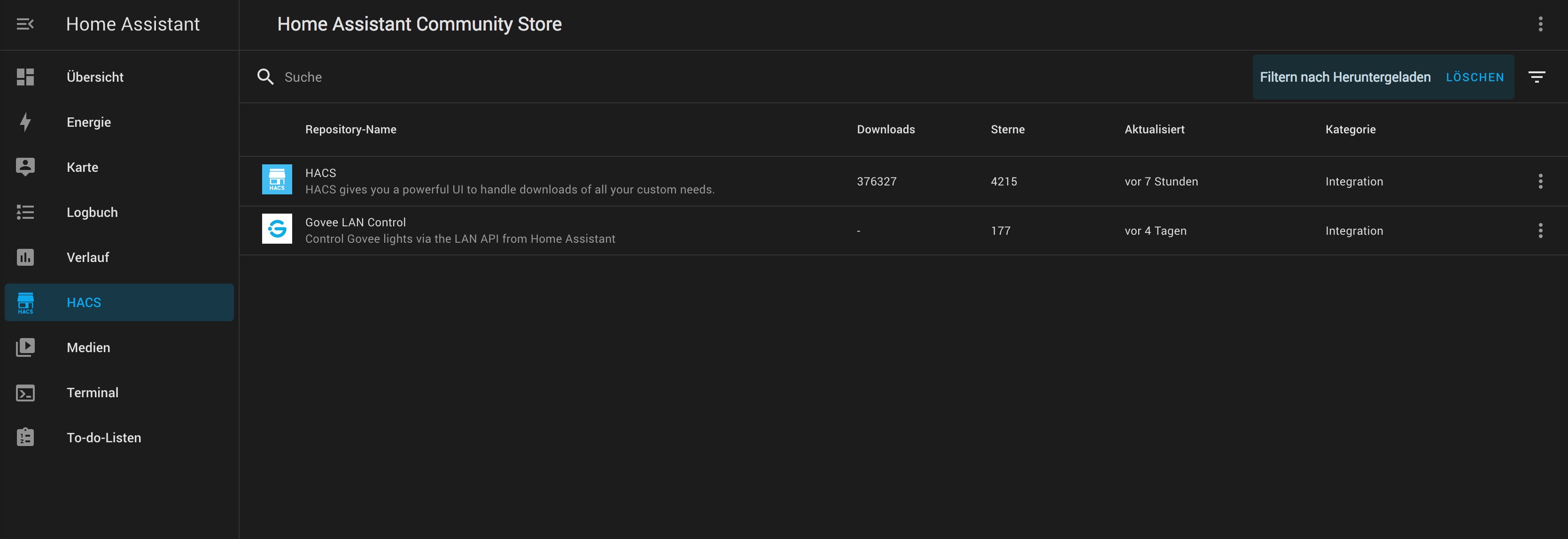Viewport: 1568px width, 539px height.
Task: Open the HACS row options menu
Action: (1540, 181)
